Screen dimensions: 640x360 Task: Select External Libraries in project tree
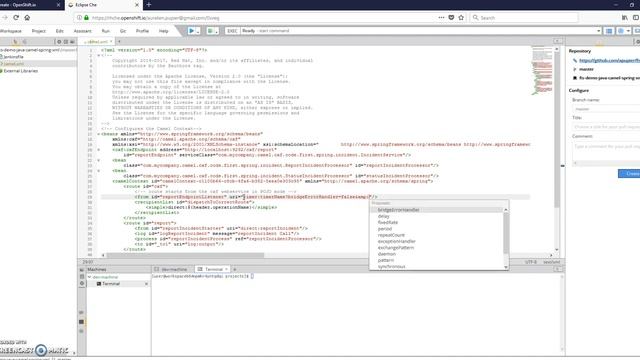click(20, 71)
